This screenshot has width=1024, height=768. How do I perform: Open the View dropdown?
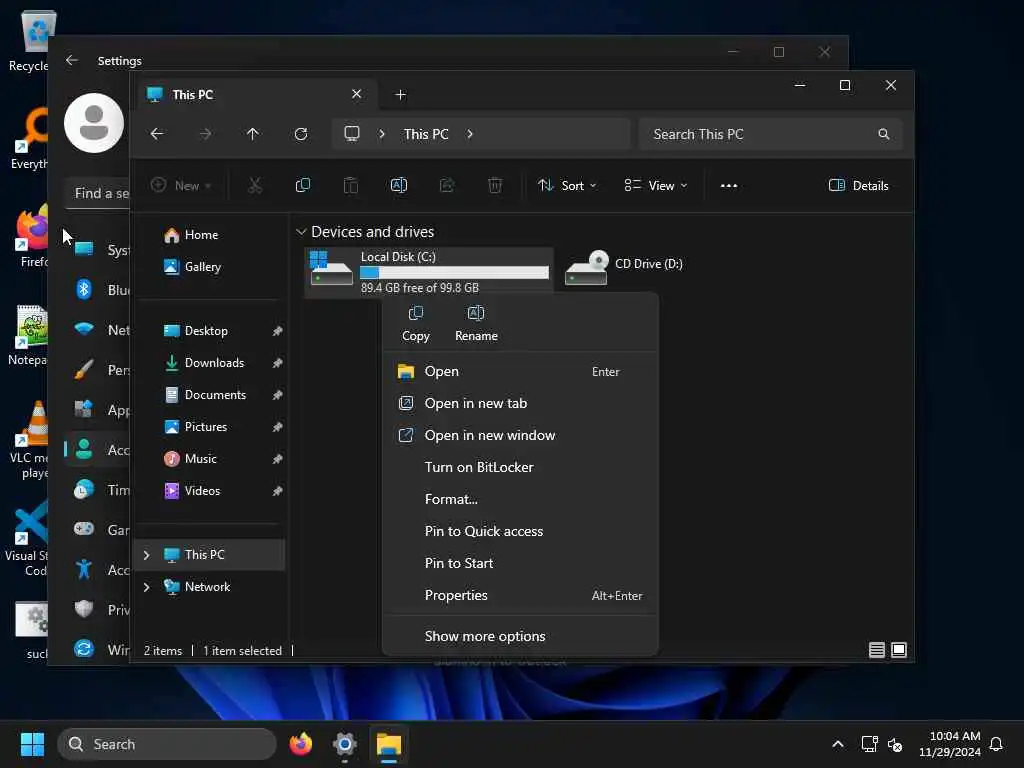[x=656, y=185]
